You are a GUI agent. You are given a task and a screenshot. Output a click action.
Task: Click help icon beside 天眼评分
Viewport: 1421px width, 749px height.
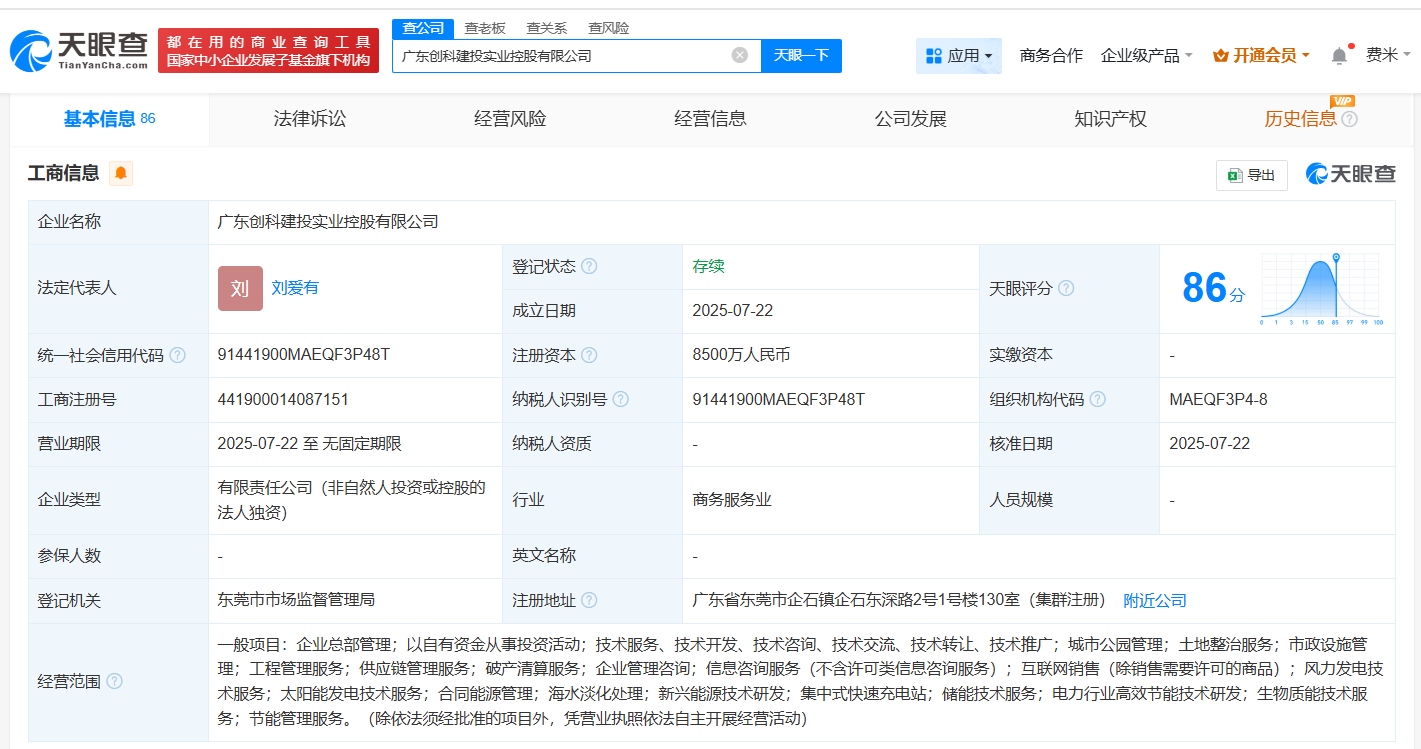pos(1066,289)
